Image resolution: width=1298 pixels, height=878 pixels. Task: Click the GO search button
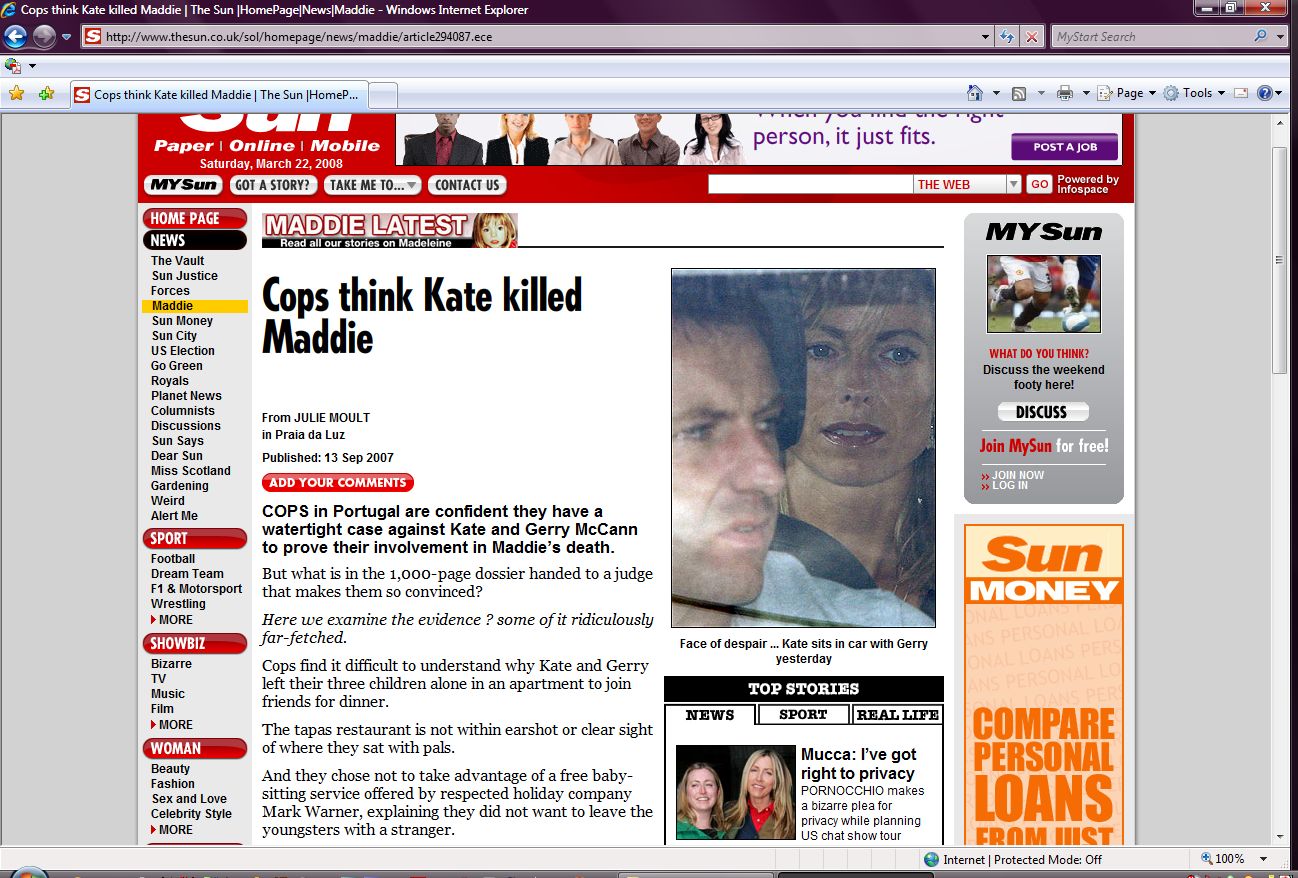tap(1039, 184)
